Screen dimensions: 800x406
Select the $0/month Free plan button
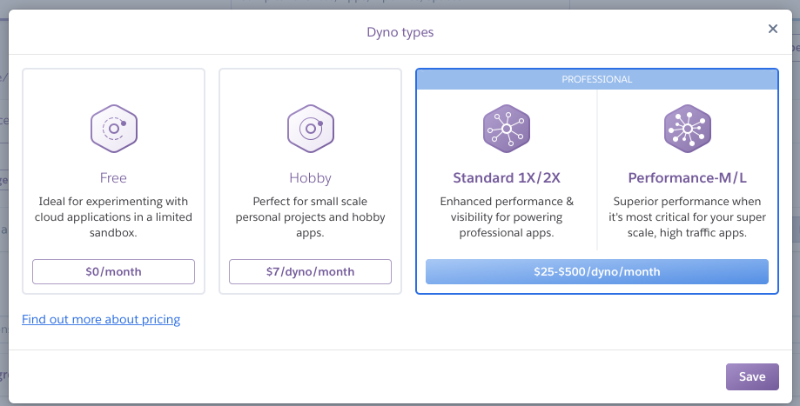[x=113, y=271]
